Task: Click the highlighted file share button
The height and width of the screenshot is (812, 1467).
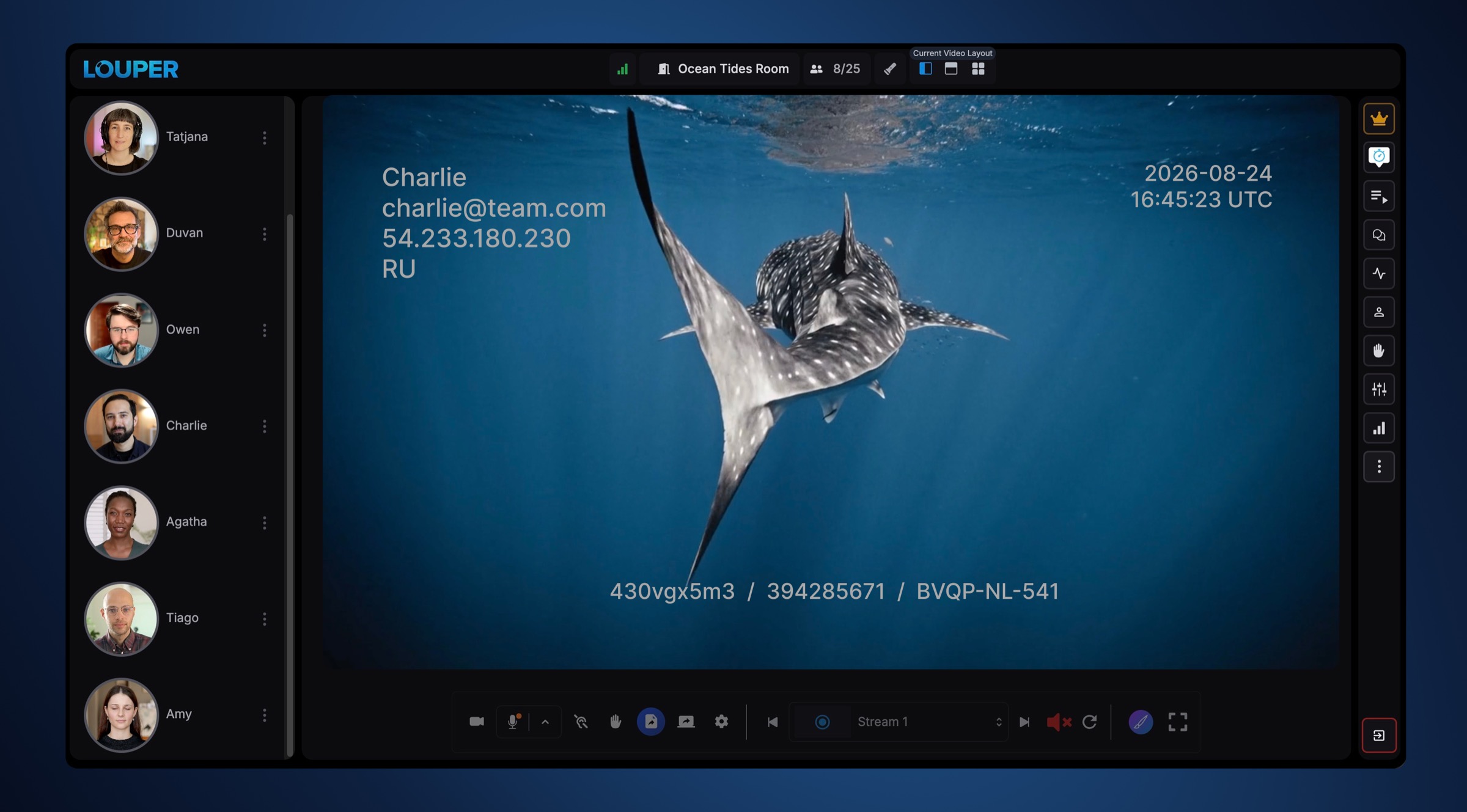Action: tap(651, 722)
